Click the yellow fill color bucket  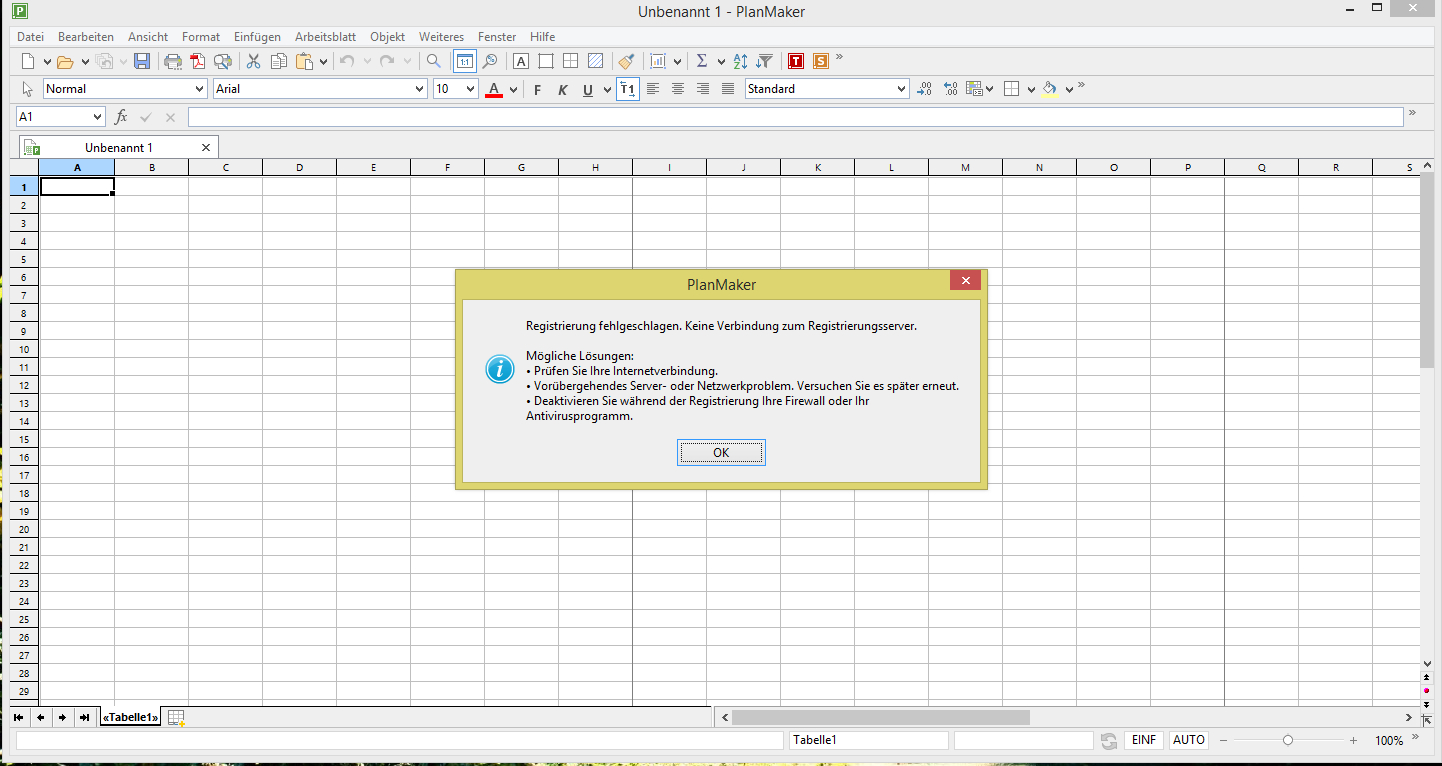click(x=1049, y=89)
